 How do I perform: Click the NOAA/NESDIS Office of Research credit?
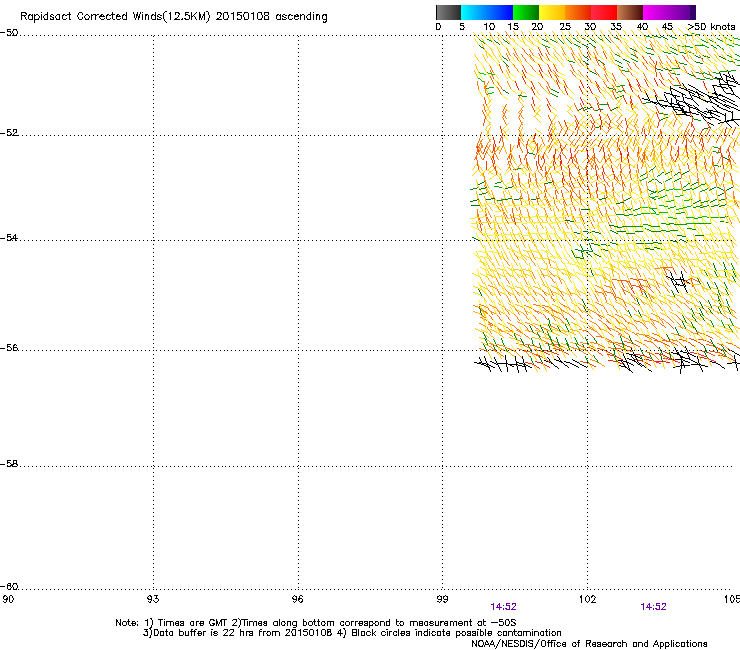(x=589, y=644)
